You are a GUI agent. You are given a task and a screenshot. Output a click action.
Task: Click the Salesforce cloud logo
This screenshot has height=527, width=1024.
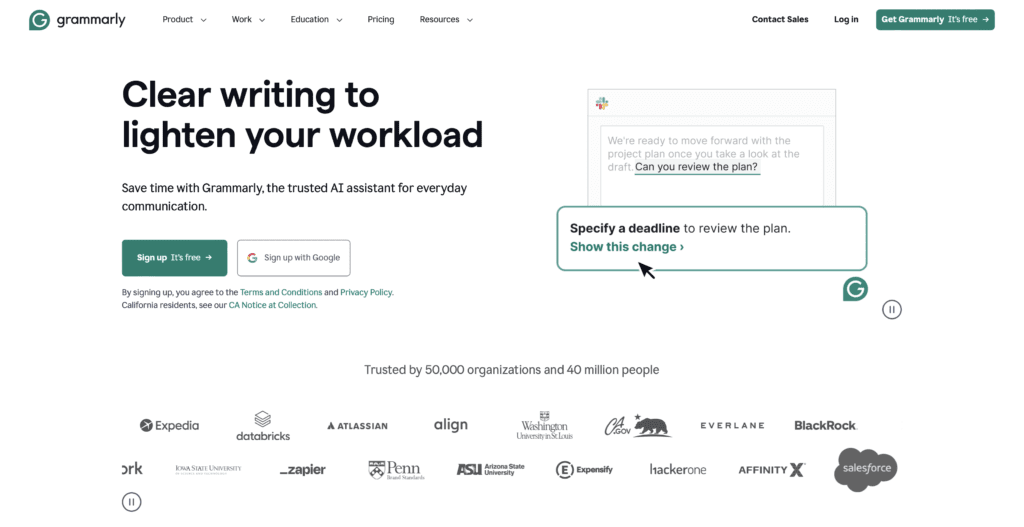tap(866, 470)
